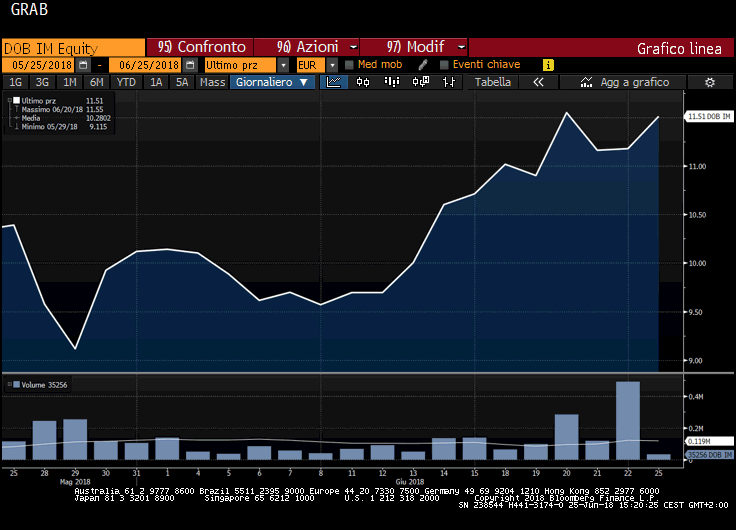Click the yellow info icon
736x530 pixels.
(548, 65)
